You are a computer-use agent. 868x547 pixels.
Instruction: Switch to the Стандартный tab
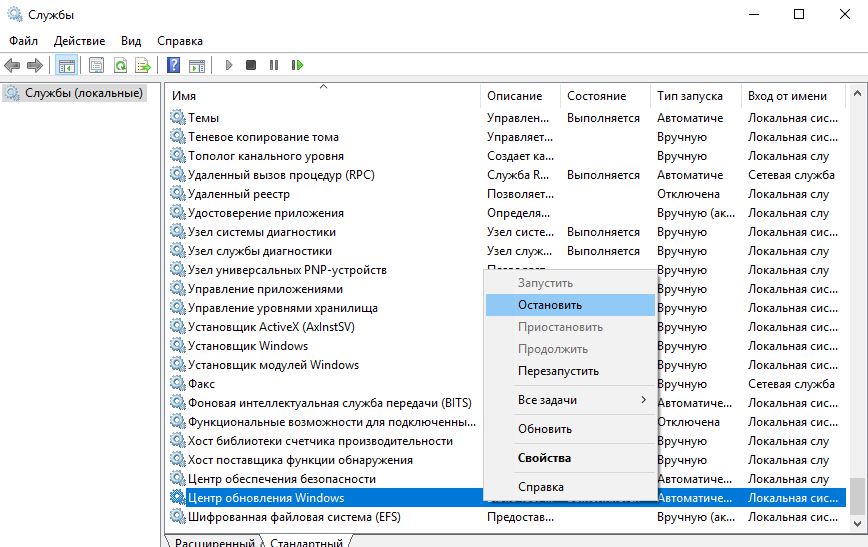click(x=306, y=542)
